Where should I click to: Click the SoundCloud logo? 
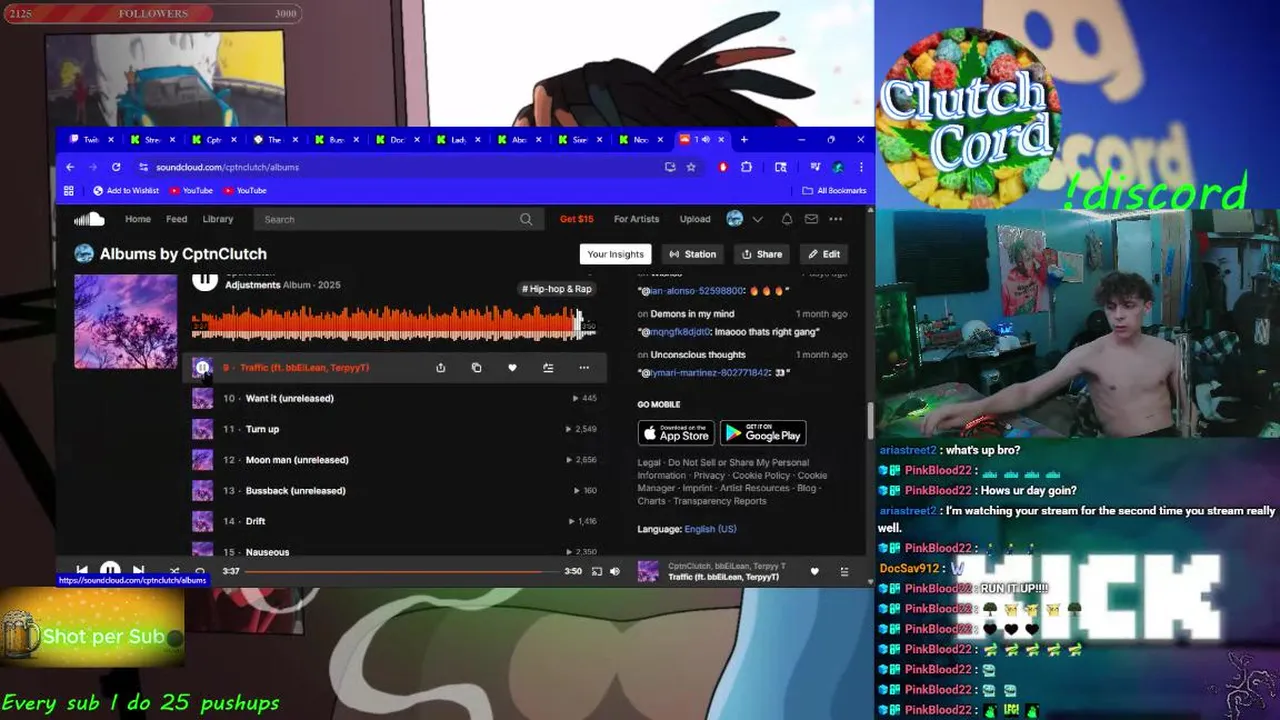pyautogui.click(x=89, y=219)
